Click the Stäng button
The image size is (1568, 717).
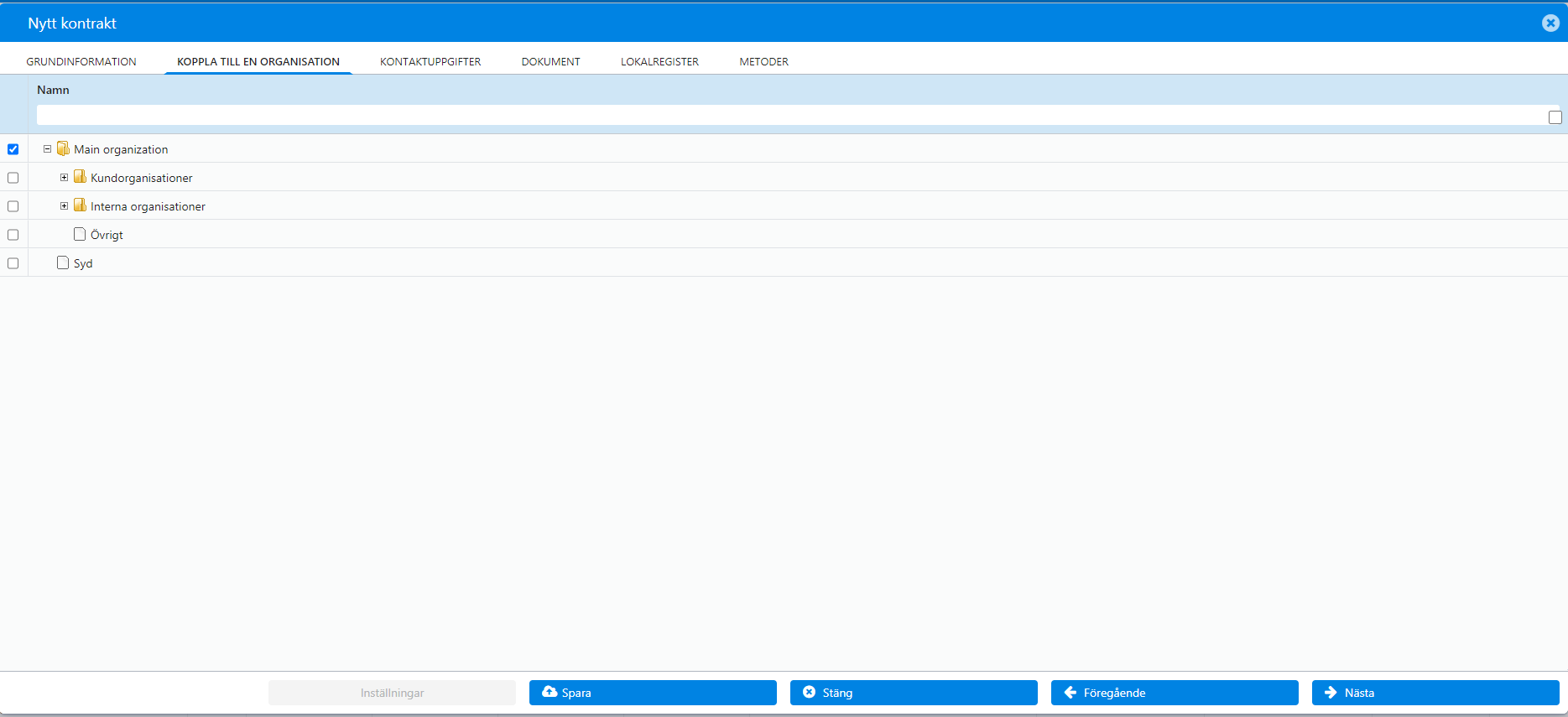(914, 693)
